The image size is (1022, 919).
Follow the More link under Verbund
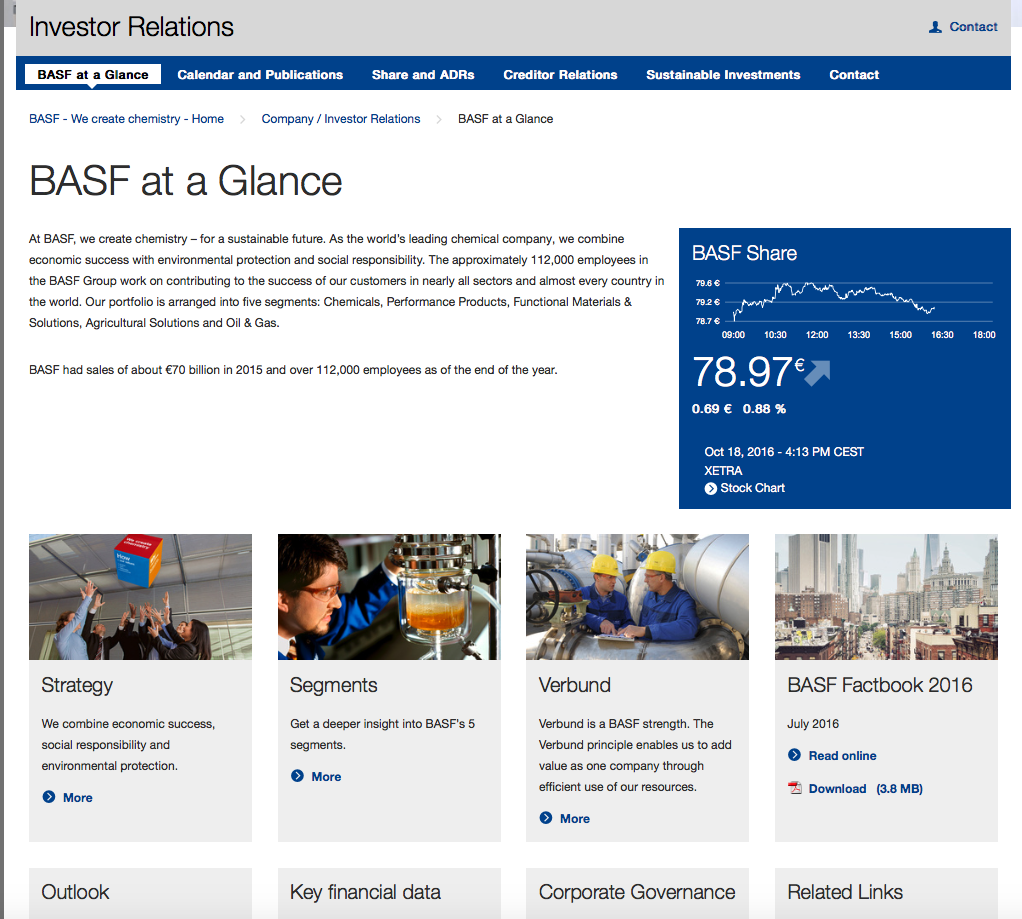[x=575, y=819]
